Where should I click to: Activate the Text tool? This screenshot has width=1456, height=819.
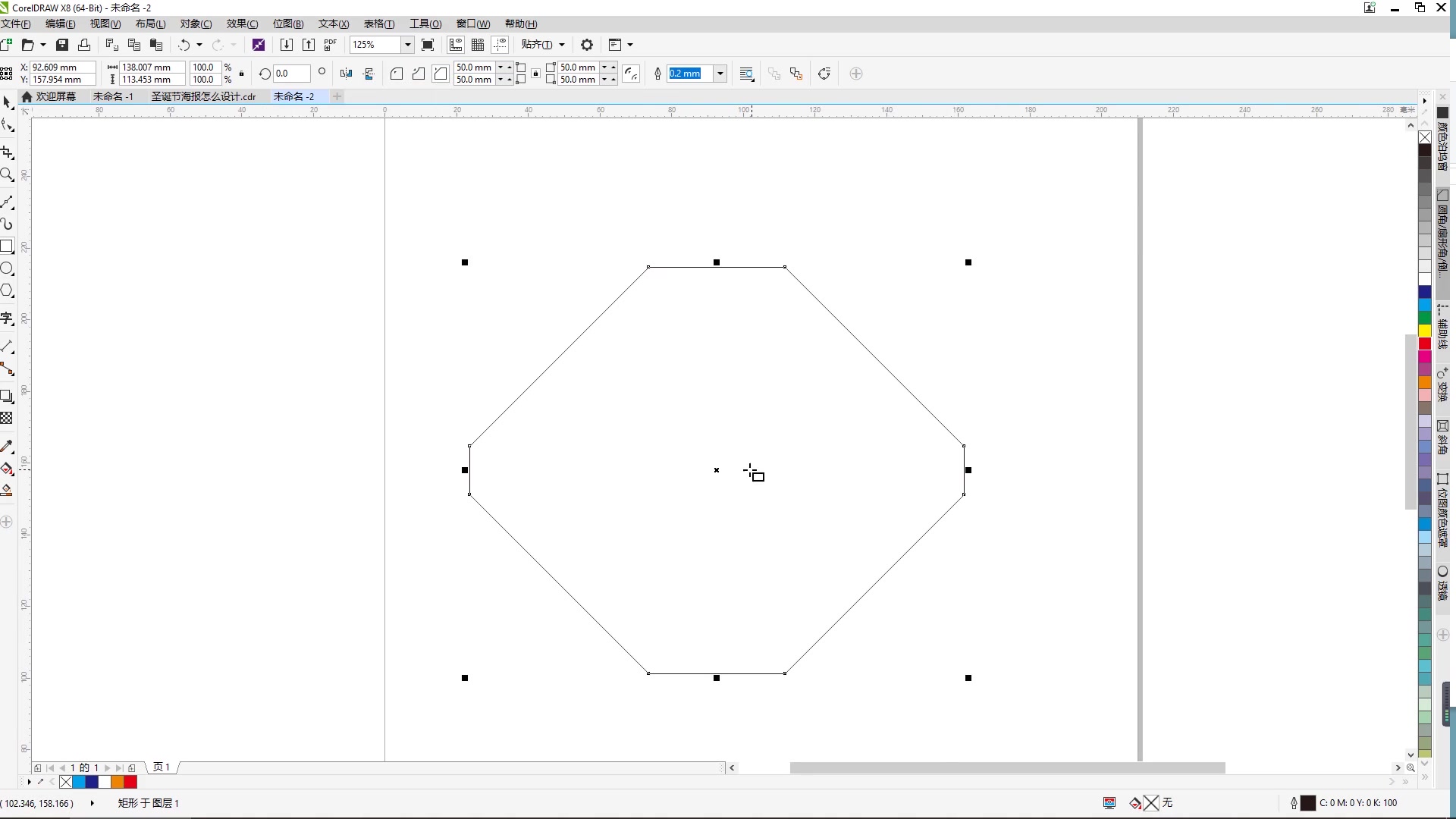7,318
